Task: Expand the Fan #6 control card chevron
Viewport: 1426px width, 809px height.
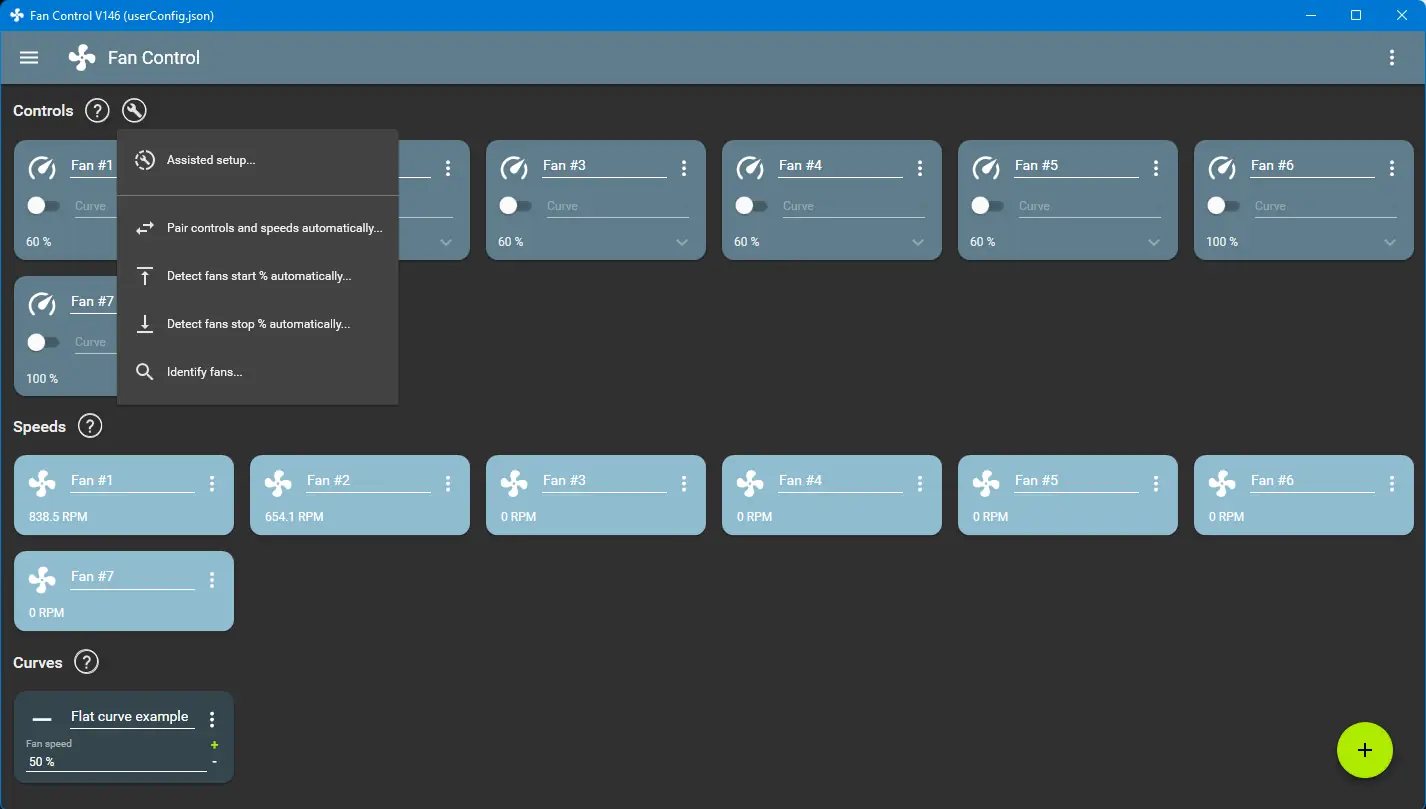Action: [x=1390, y=243]
